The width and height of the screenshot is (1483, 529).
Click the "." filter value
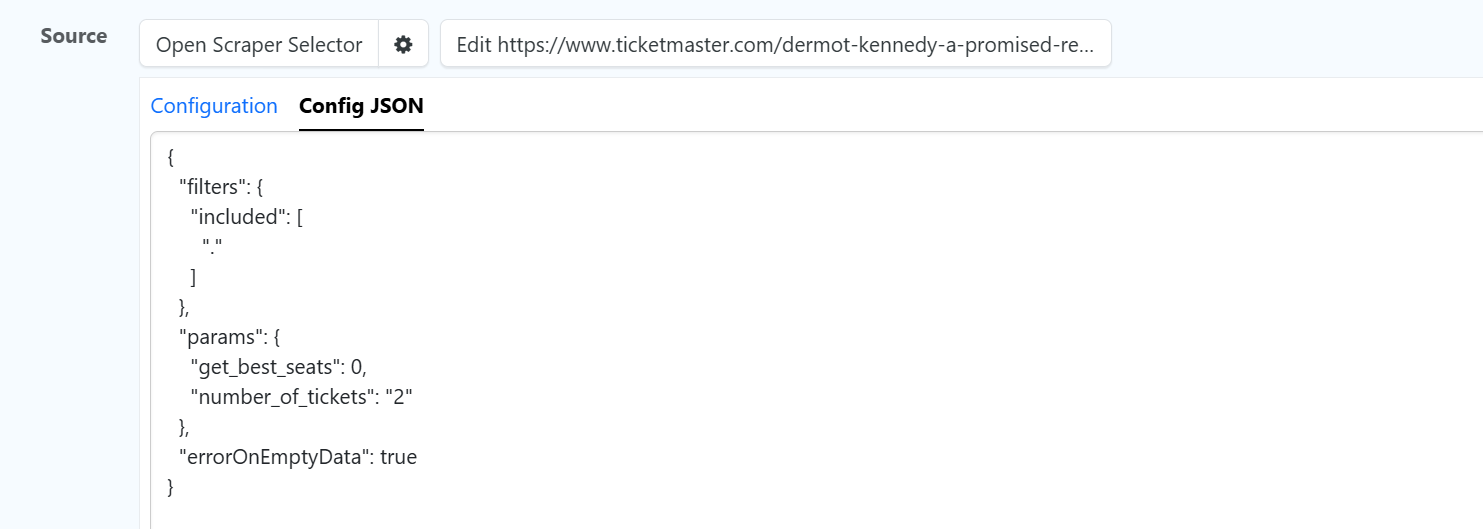pyautogui.click(x=211, y=247)
